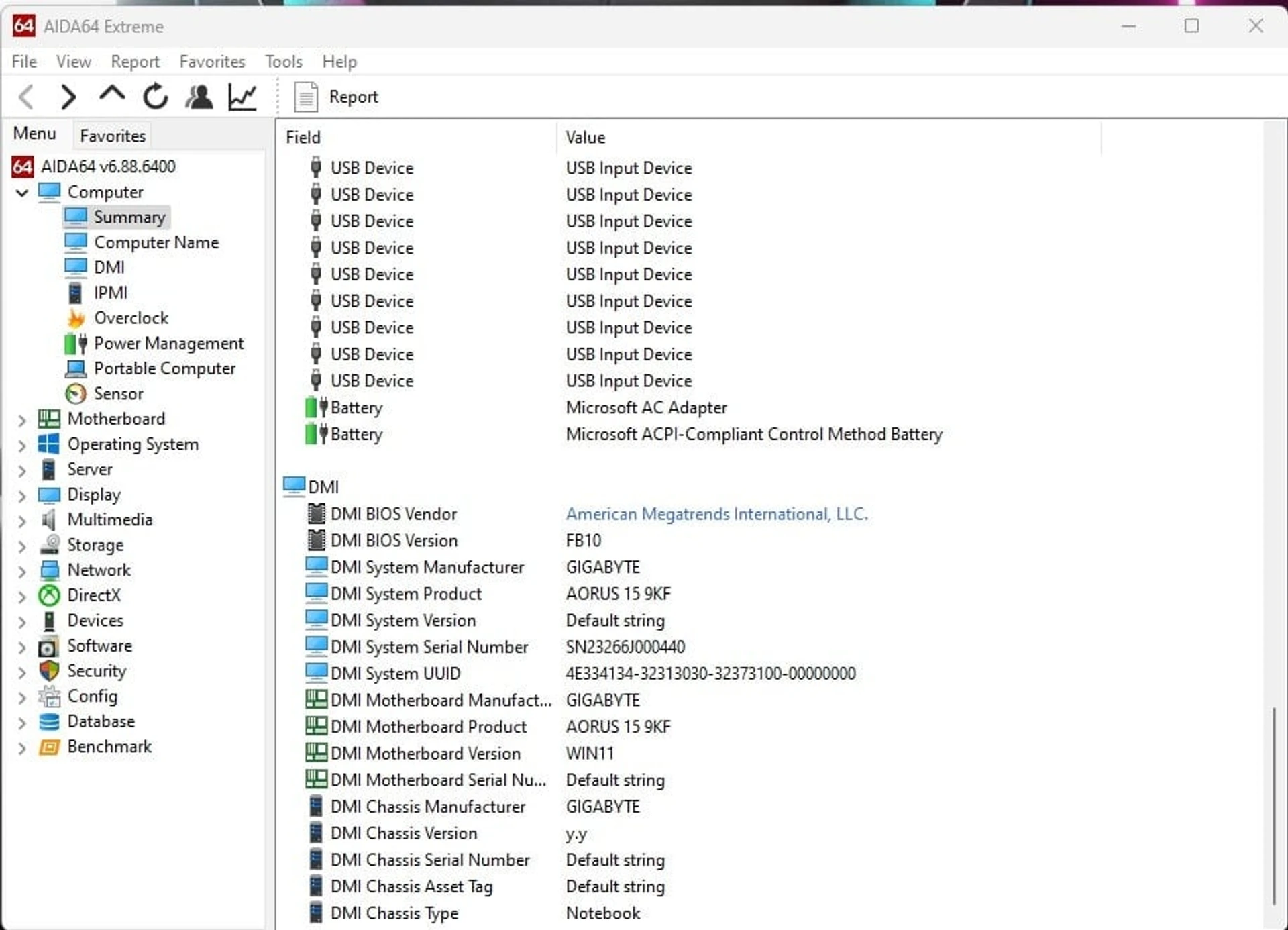This screenshot has height=930, width=1288.
Task: Open the Help menu
Action: (x=339, y=62)
